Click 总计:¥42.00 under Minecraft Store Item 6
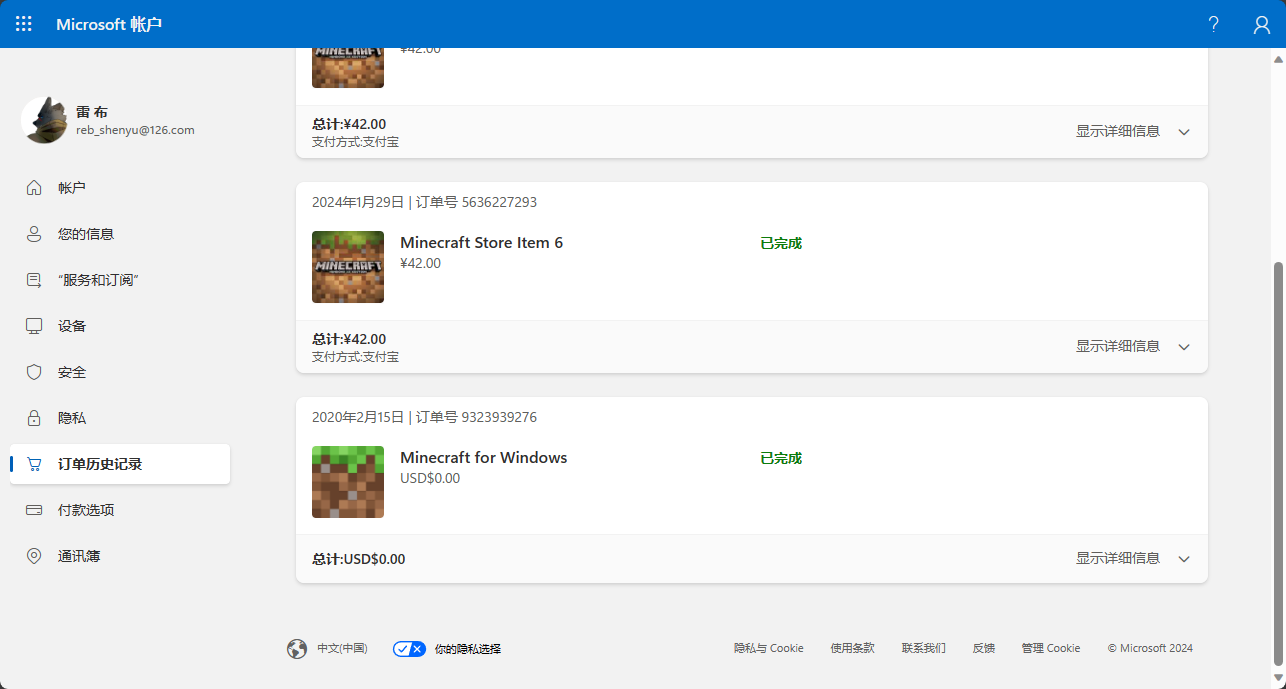 pyautogui.click(x=349, y=339)
